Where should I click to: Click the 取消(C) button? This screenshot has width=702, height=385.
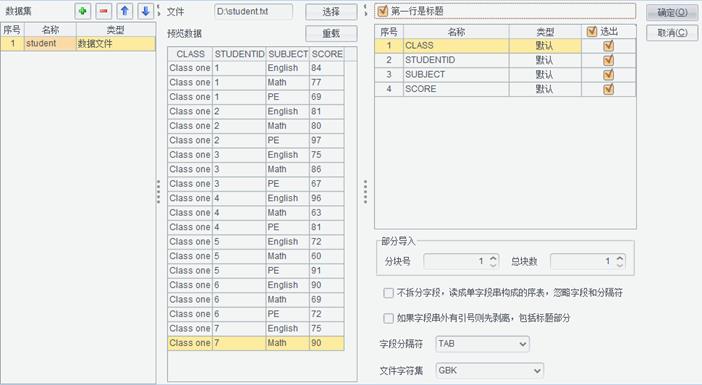(672, 33)
